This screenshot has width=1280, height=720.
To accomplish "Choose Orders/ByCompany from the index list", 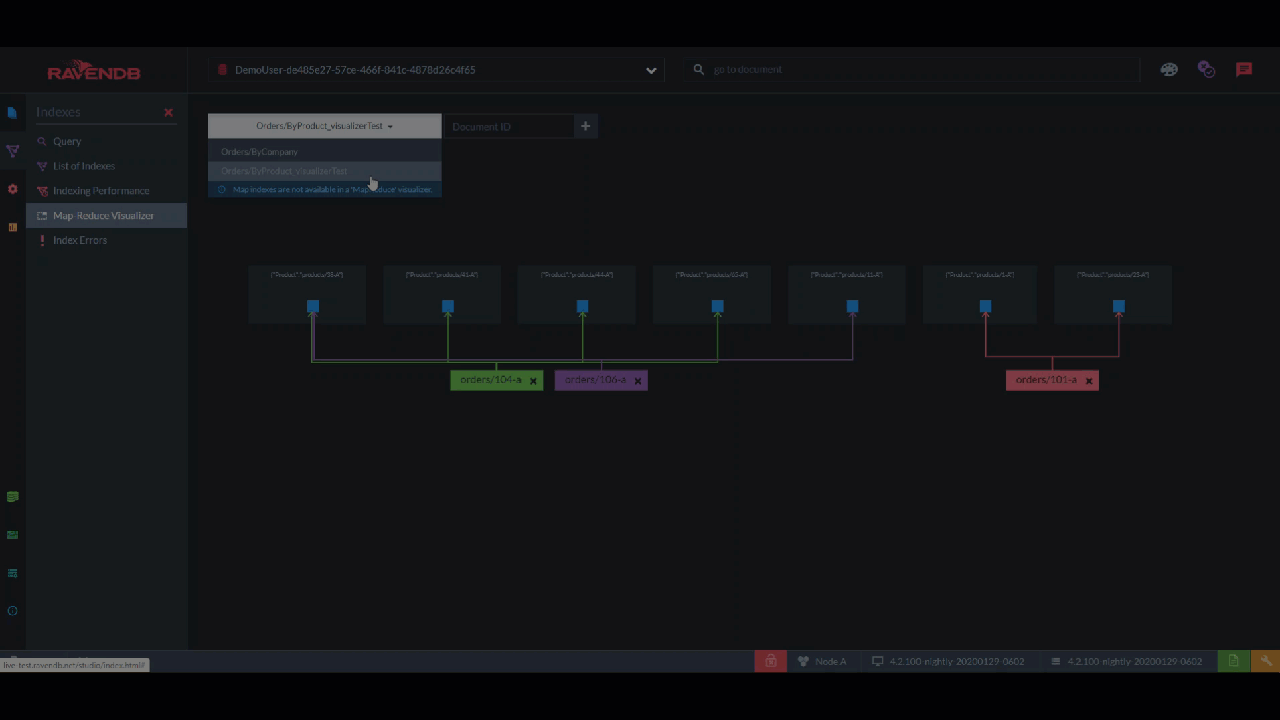I will coord(324,152).
